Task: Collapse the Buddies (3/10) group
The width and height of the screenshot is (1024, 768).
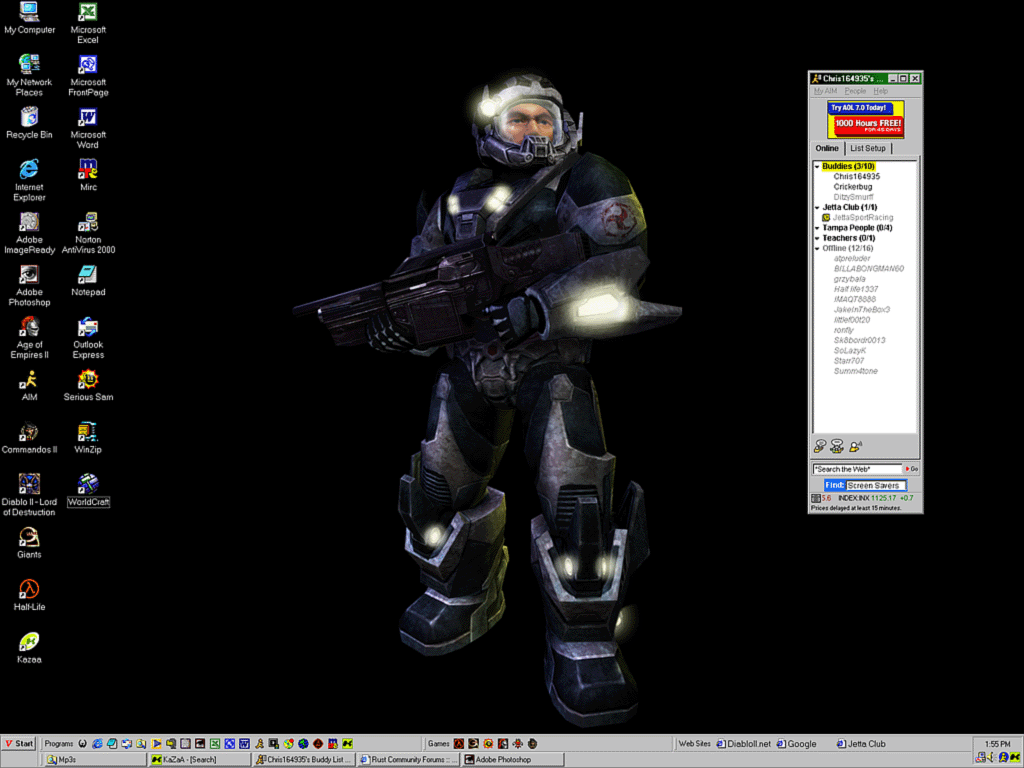Action: [817, 167]
